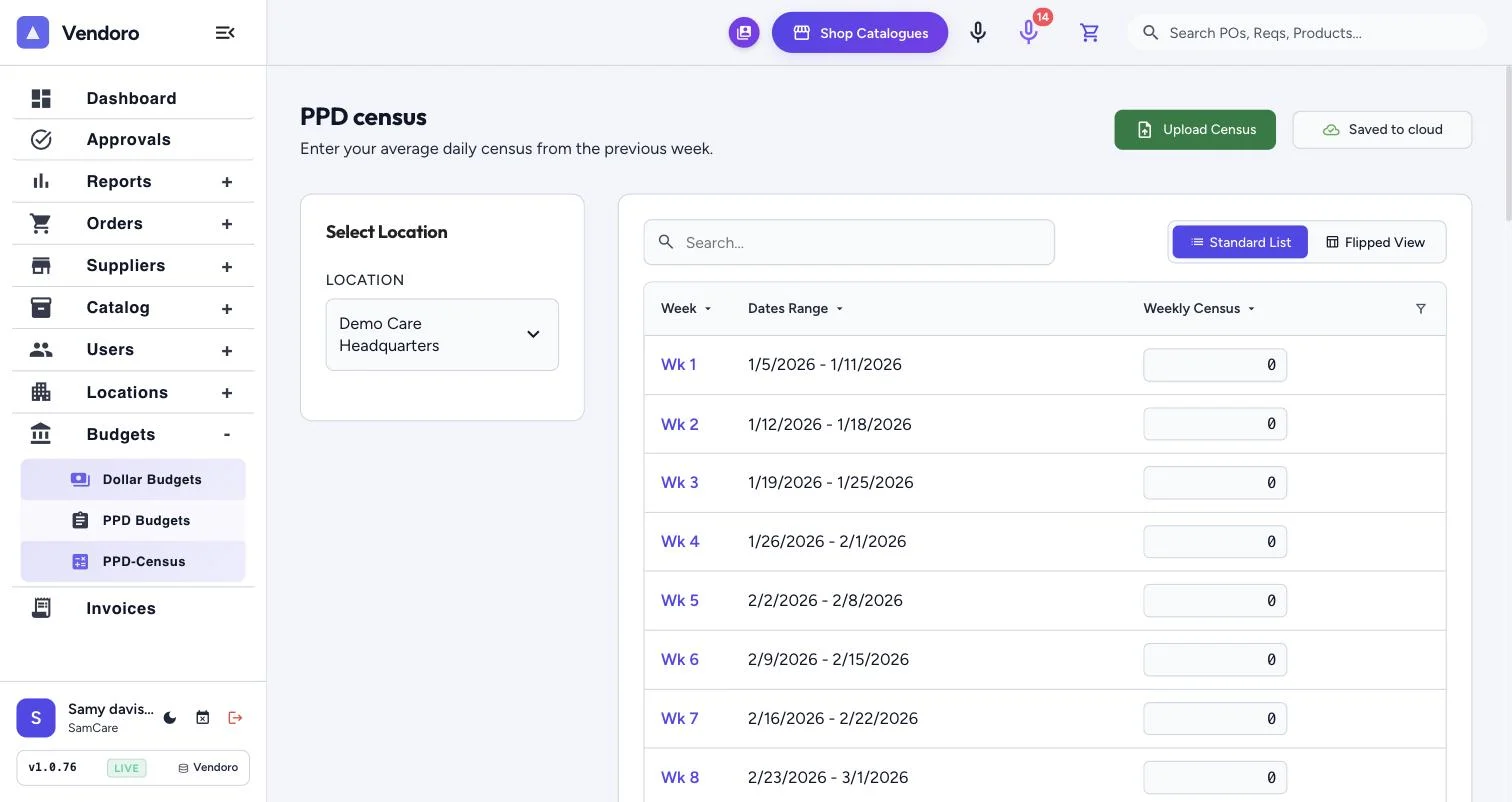Collapse the sidebar menu icon
Image resolution: width=1512 pixels, height=802 pixels.
pos(225,33)
